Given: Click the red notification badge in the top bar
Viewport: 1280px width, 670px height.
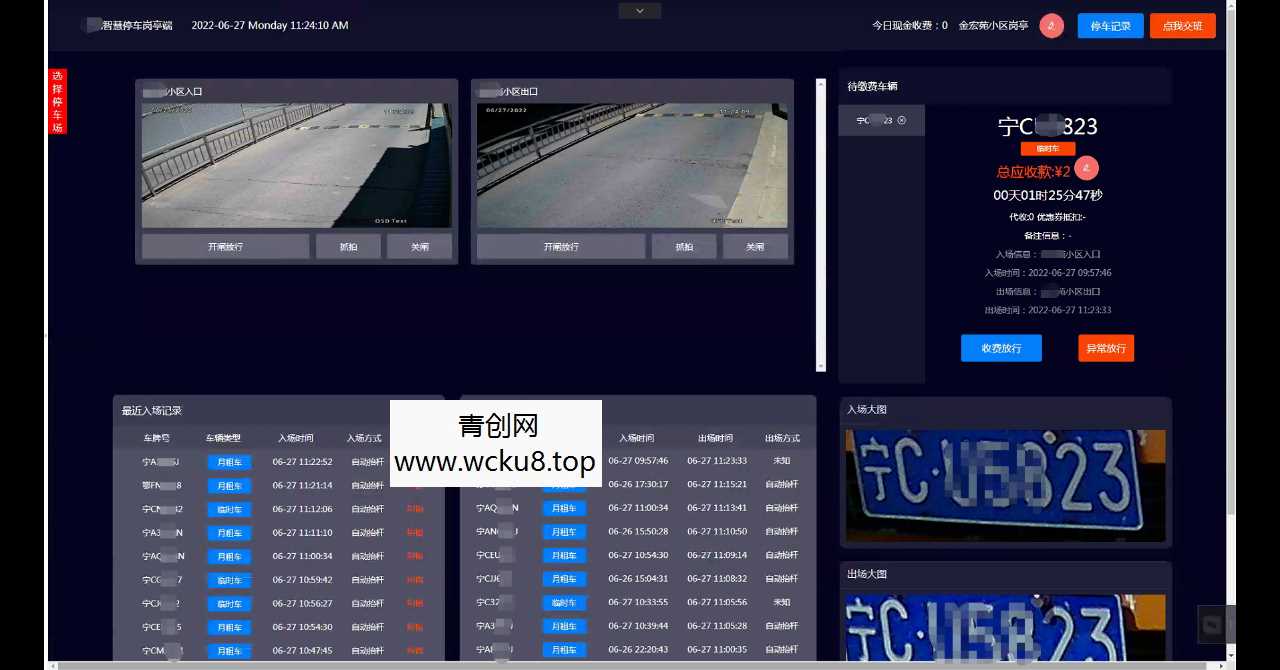Looking at the screenshot, I should pos(1051,26).
